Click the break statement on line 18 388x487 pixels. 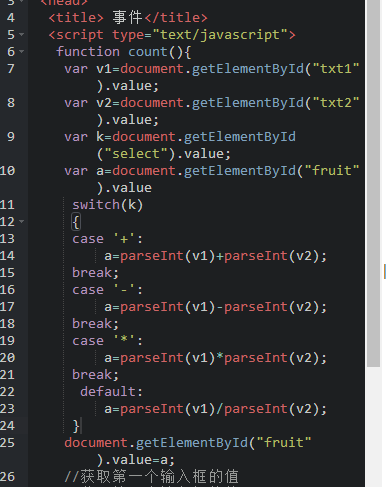coord(95,324)
